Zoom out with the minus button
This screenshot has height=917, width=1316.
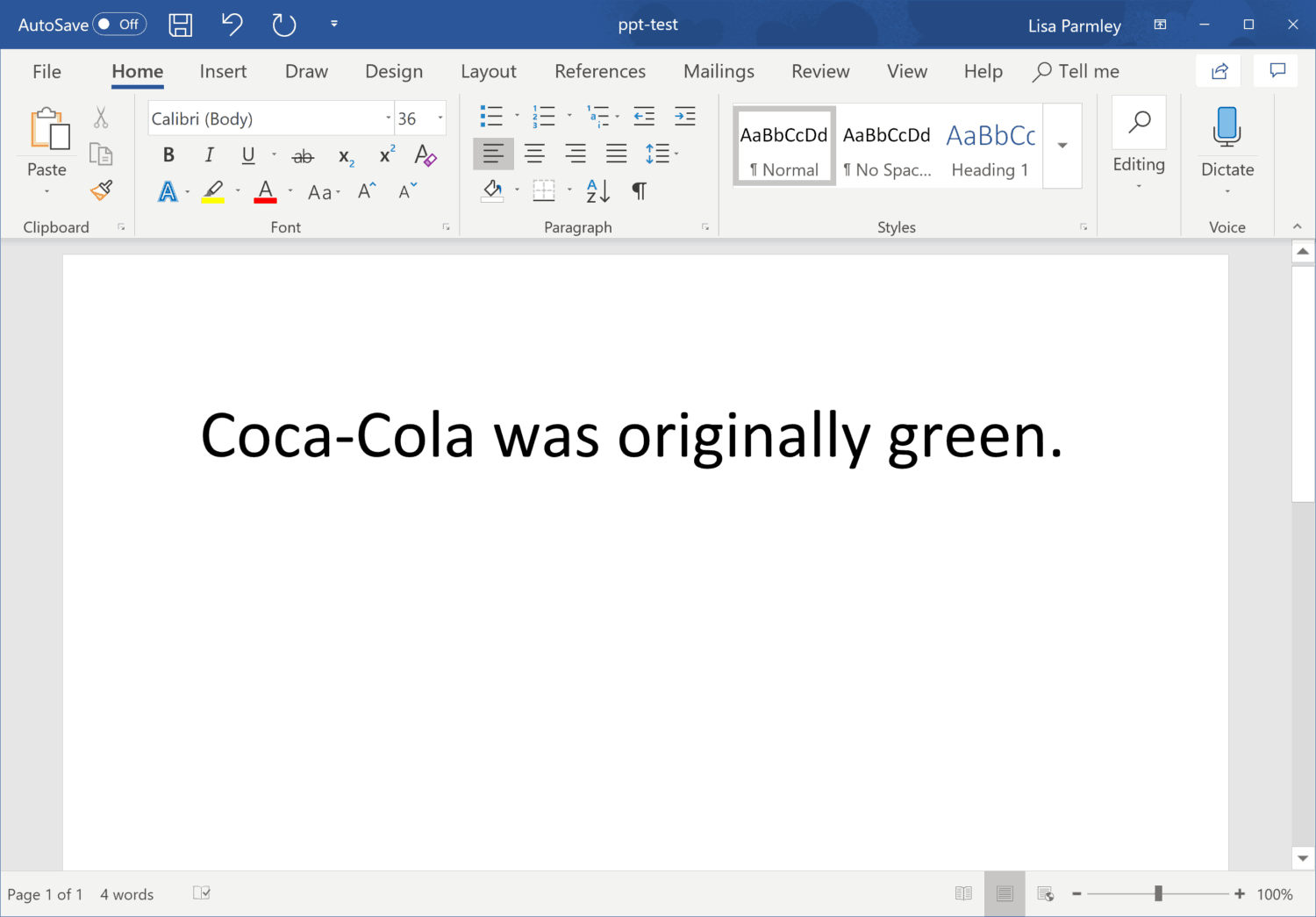click(1076, 894)
